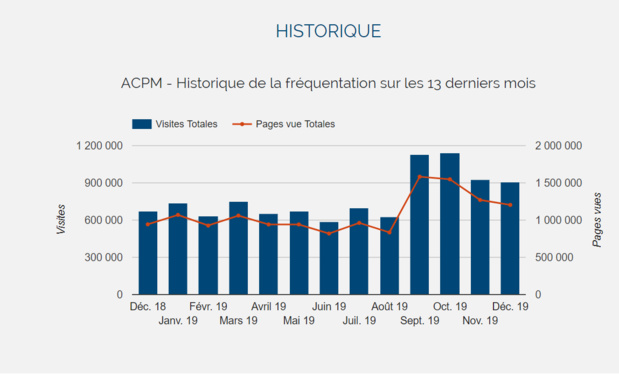Click the Pages vue Totales legend marker

242,124
